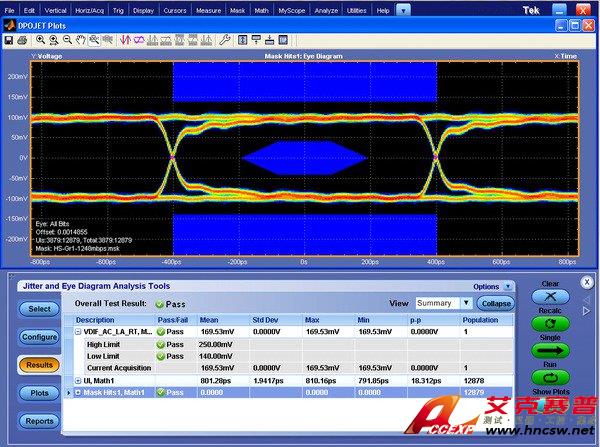Image resolution: width=600 pixels, height=447 pixels.
Task: Expand the UI, Math1 measurement row
Action: click(79, 381)
